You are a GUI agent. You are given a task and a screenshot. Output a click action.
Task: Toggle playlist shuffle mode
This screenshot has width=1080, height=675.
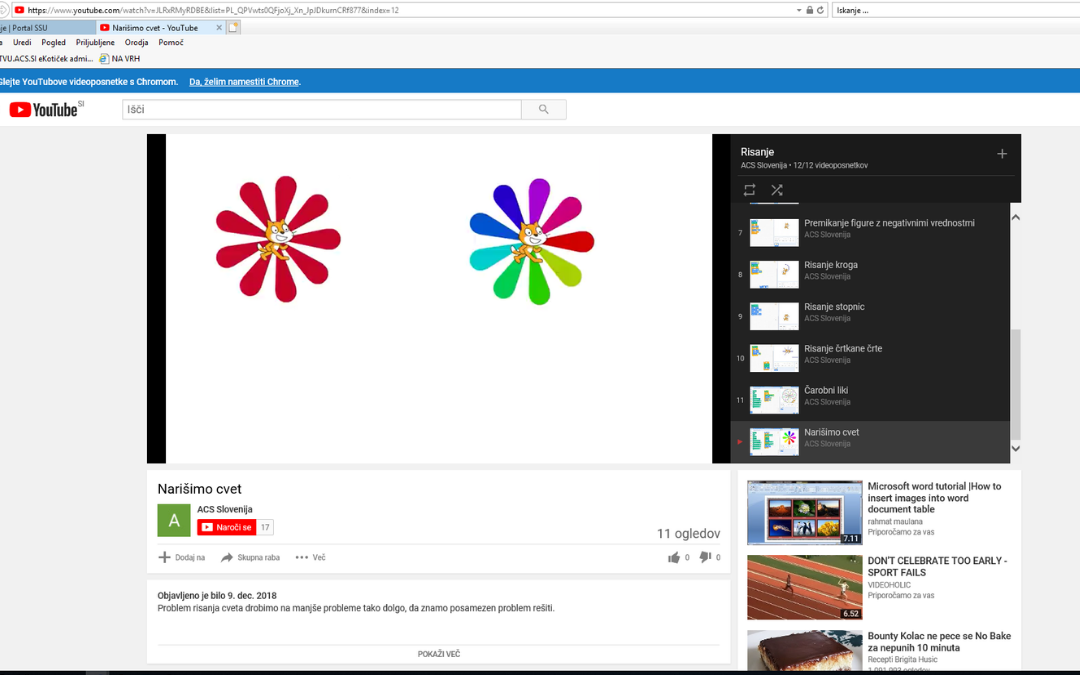pos(777,190)
